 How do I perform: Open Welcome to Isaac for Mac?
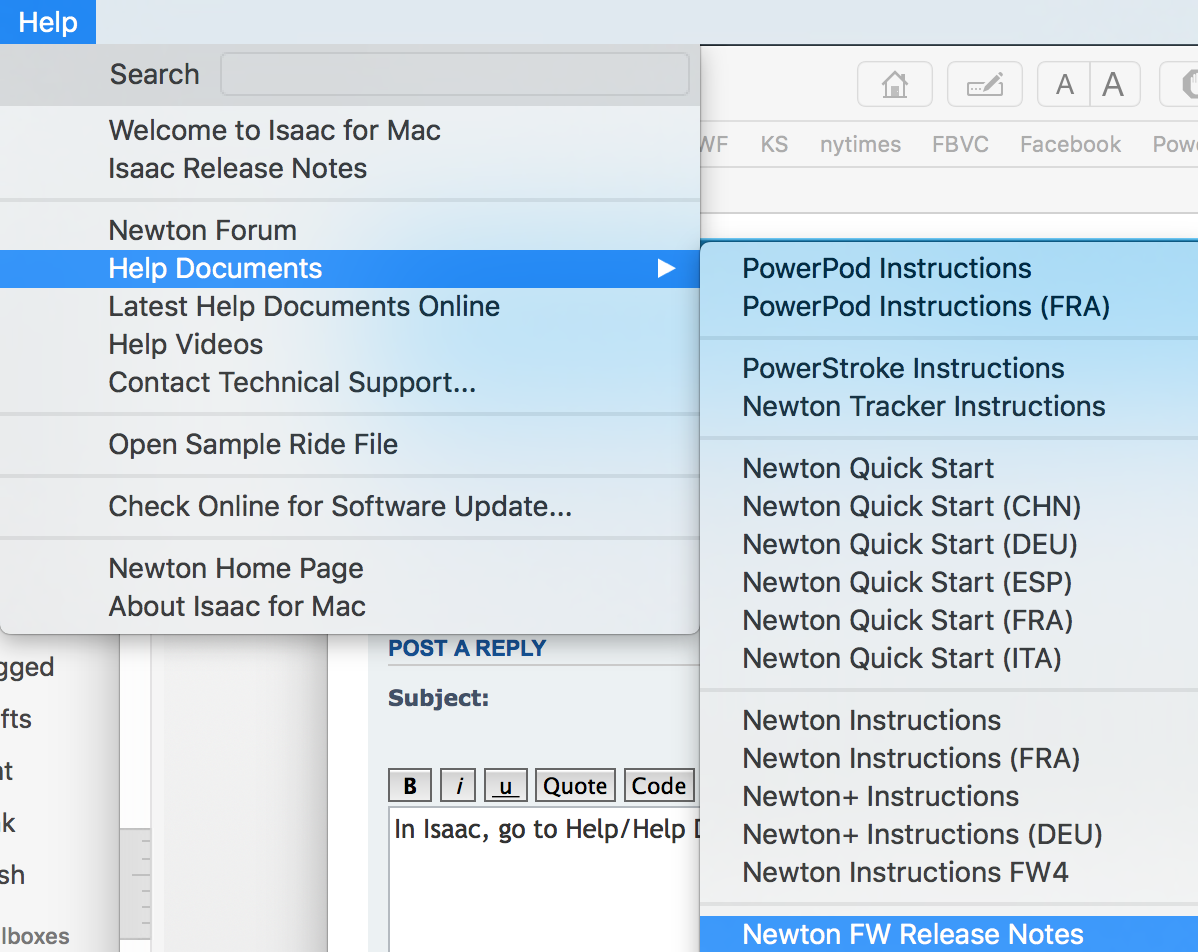tap(350, 131)
